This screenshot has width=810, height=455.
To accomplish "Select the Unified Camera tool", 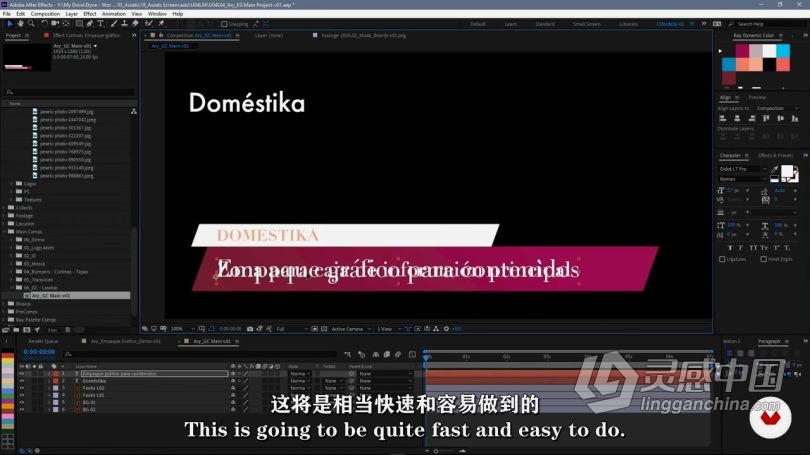I will tap(55, 24).
